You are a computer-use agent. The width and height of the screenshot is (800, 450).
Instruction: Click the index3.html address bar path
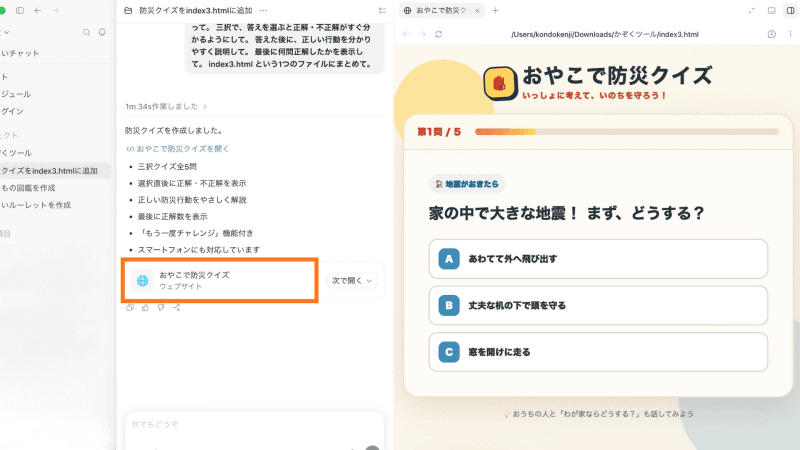pyautogui.click(x=605, y=34)
